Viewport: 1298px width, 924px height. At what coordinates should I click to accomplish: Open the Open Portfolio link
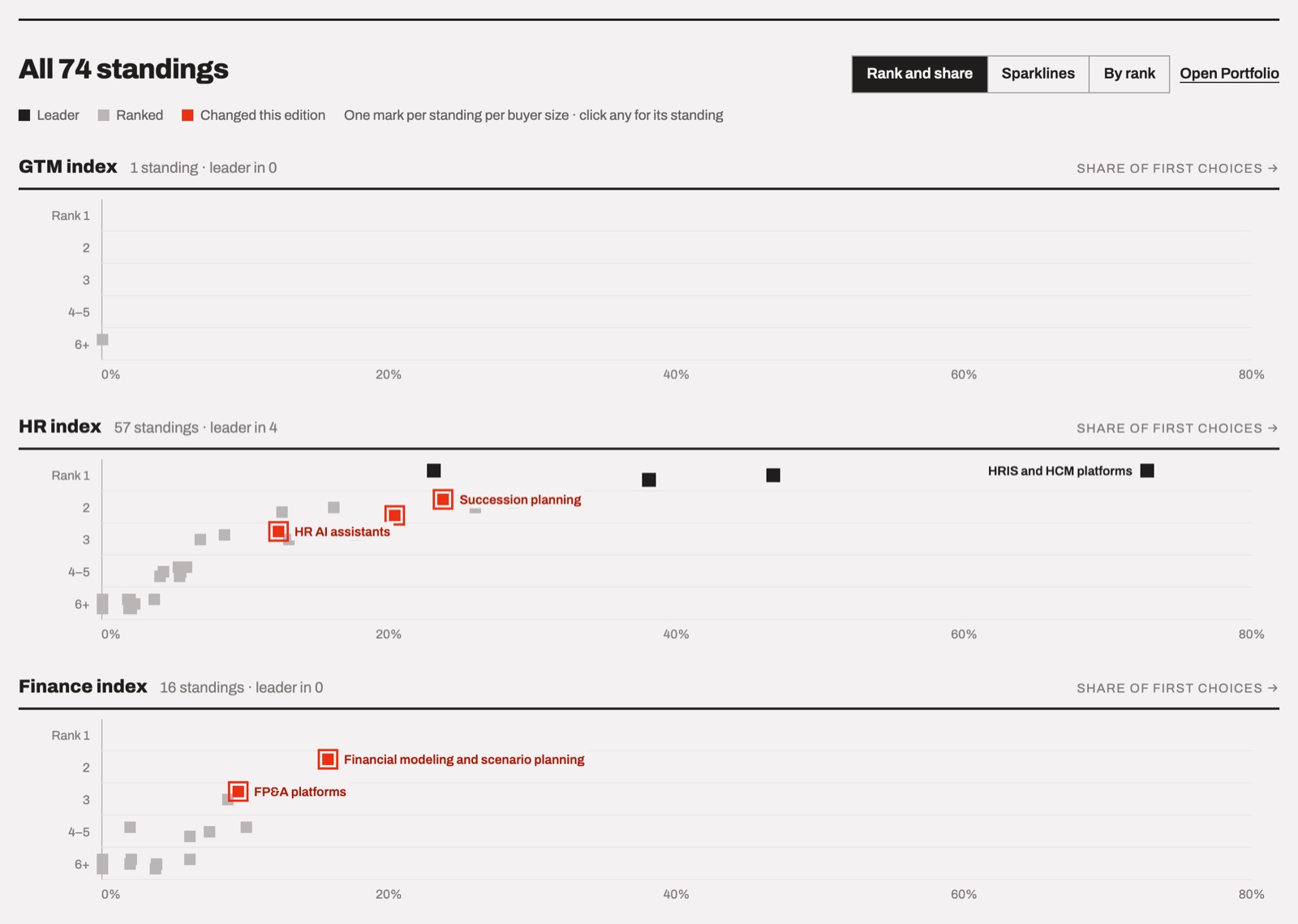coord(1229,73)
